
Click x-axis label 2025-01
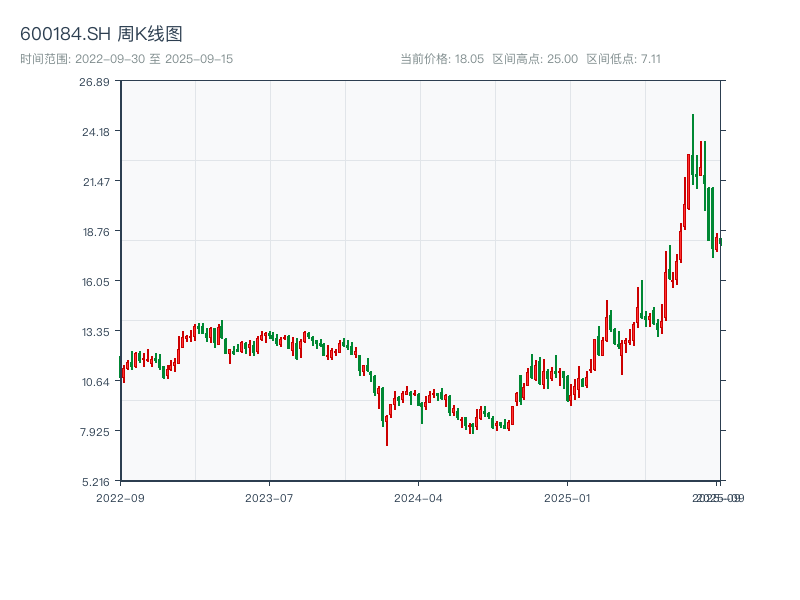(x=567, y=498)
